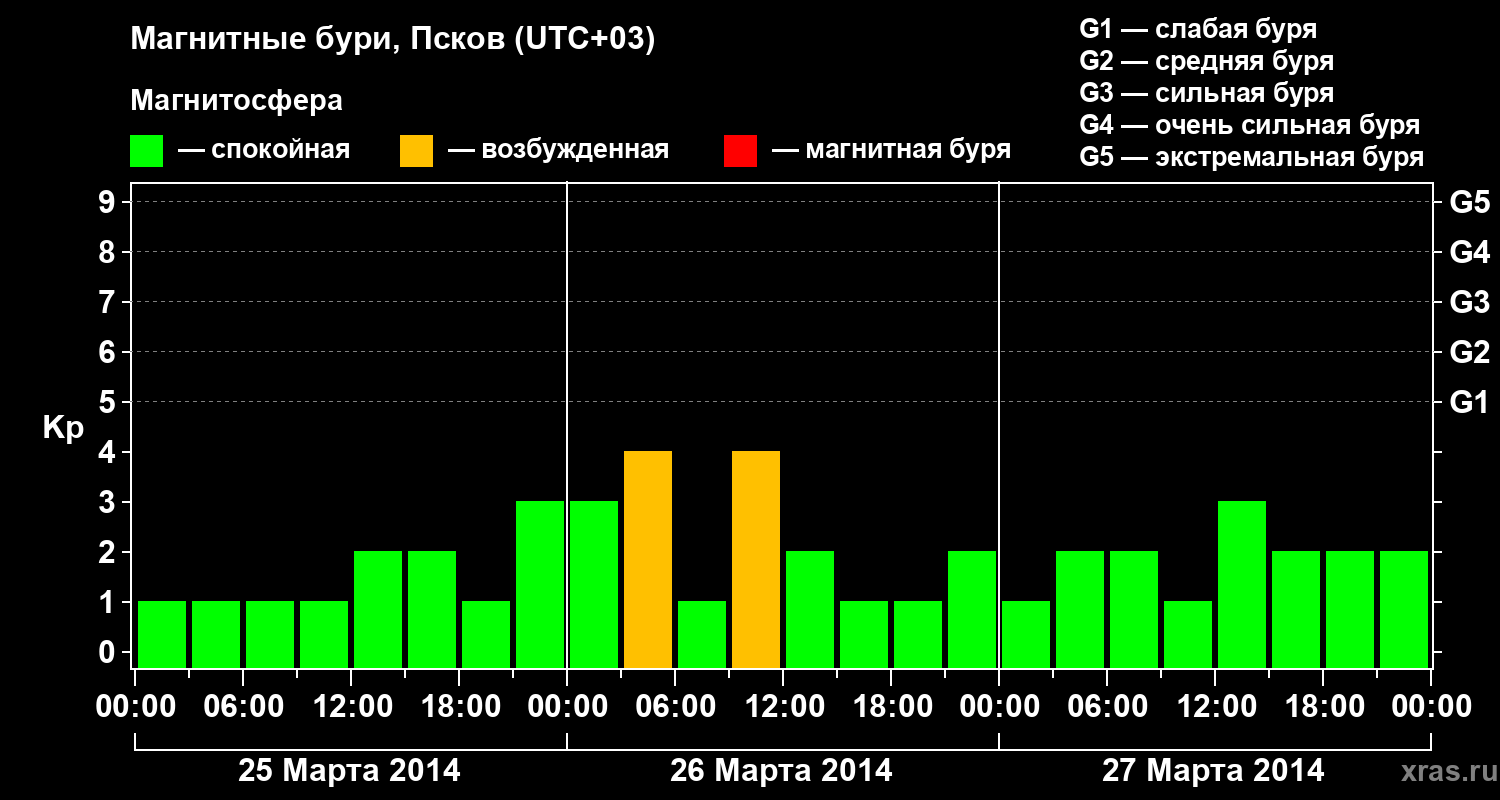Click the 00:00 label starting 27 Марта
This screenshot has height=800, width=1500.
(1001, 707)
